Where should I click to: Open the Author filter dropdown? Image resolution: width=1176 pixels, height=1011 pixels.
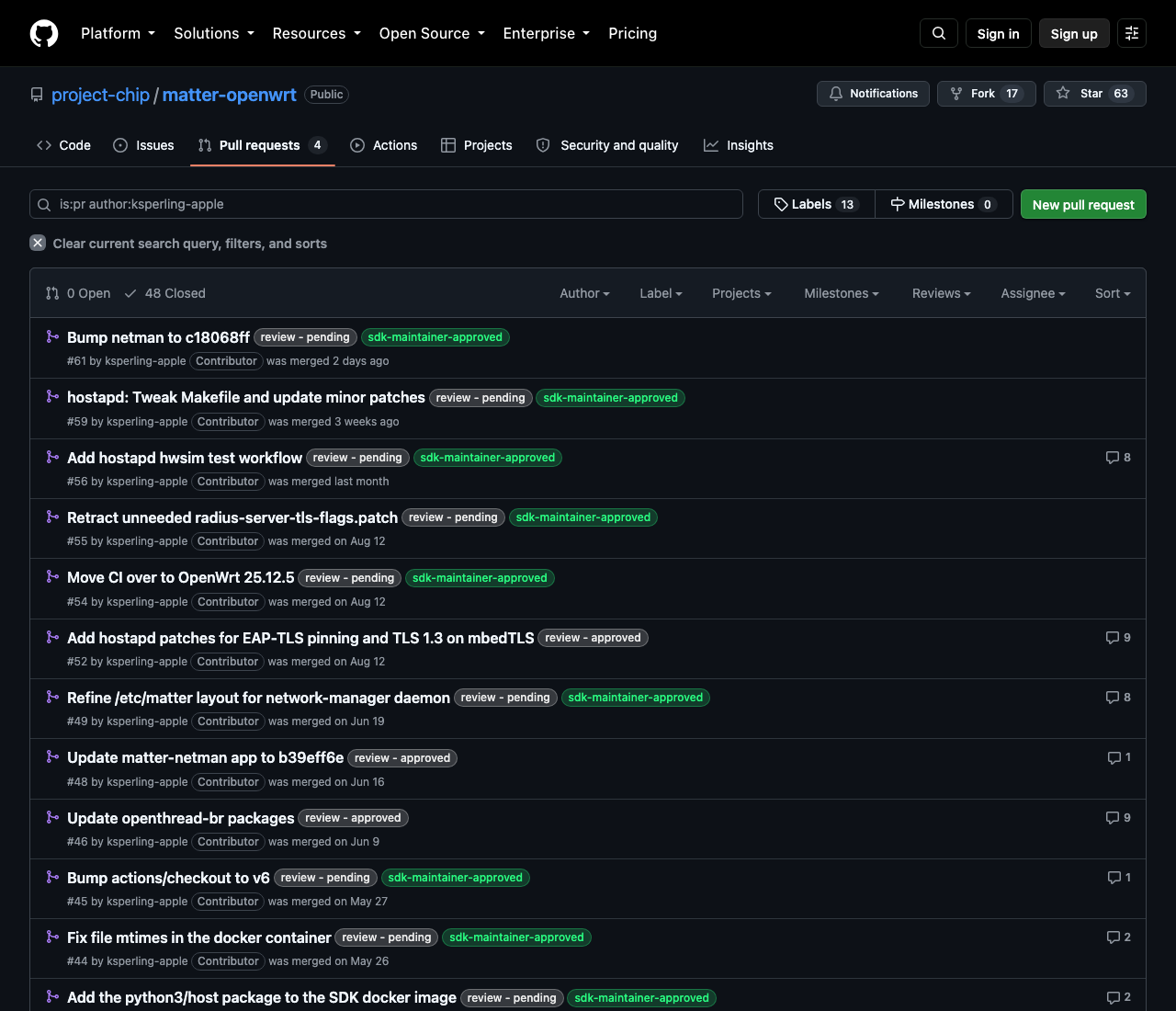585,293
